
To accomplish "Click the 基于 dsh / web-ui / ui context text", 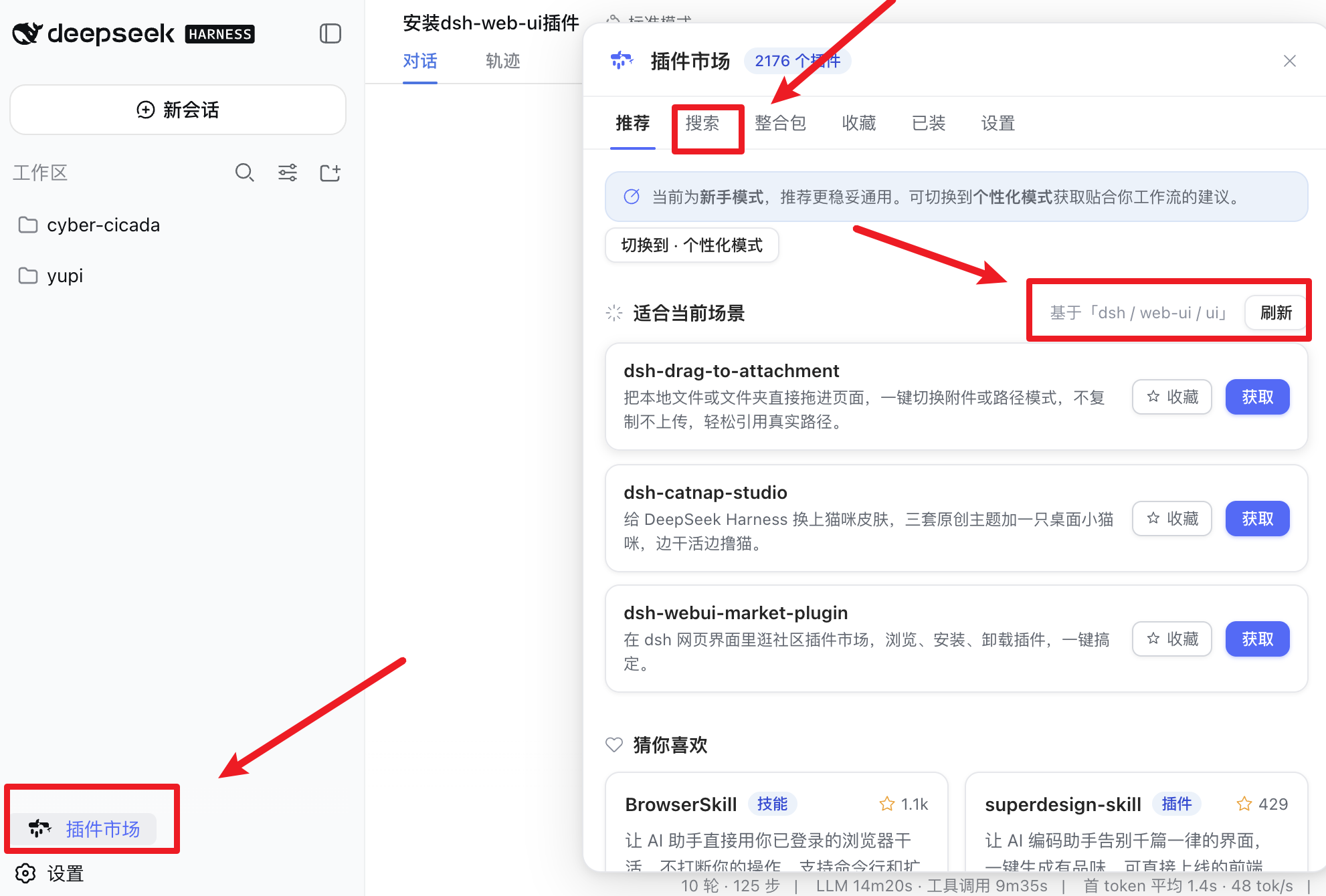I will 1137,312.
